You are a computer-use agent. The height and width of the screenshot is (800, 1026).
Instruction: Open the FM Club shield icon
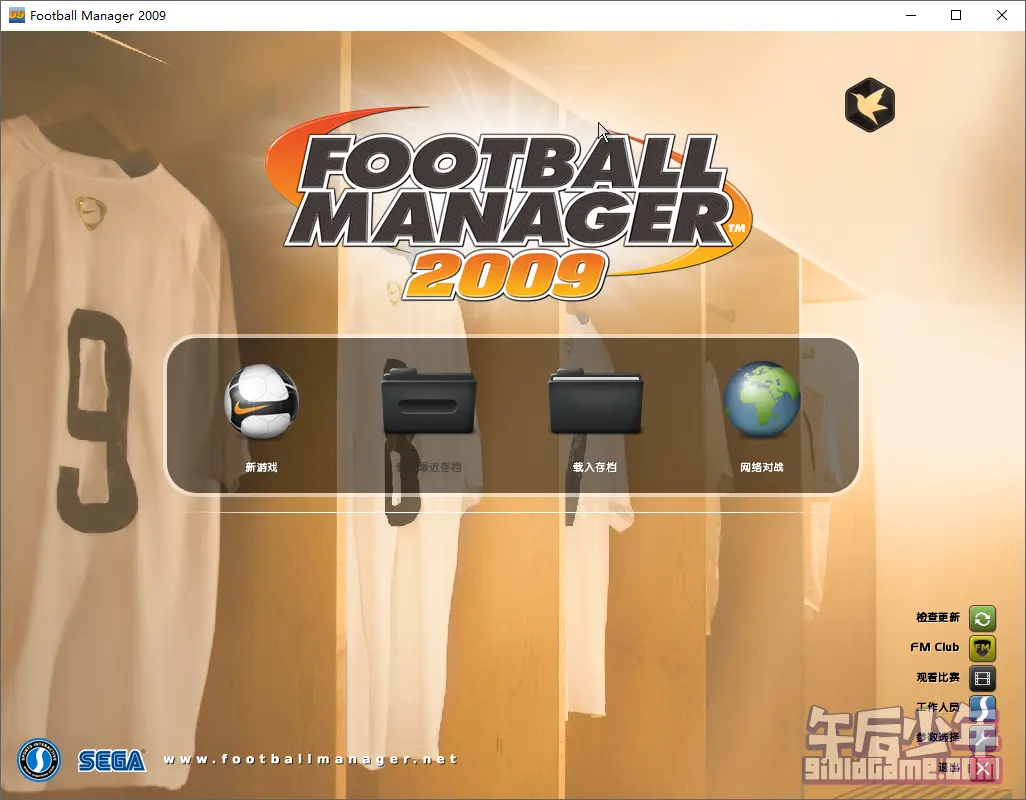click(x=982, y=648)
